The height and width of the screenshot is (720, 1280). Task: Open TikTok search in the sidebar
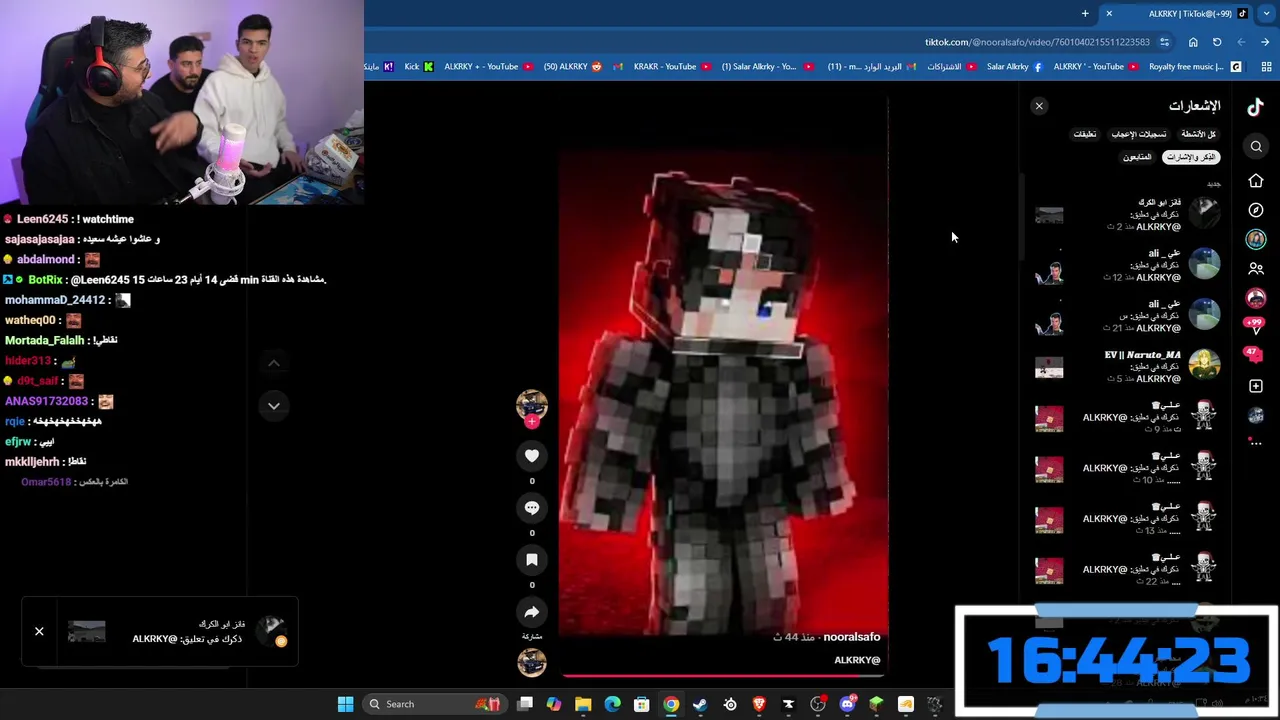click(1256, 147)
